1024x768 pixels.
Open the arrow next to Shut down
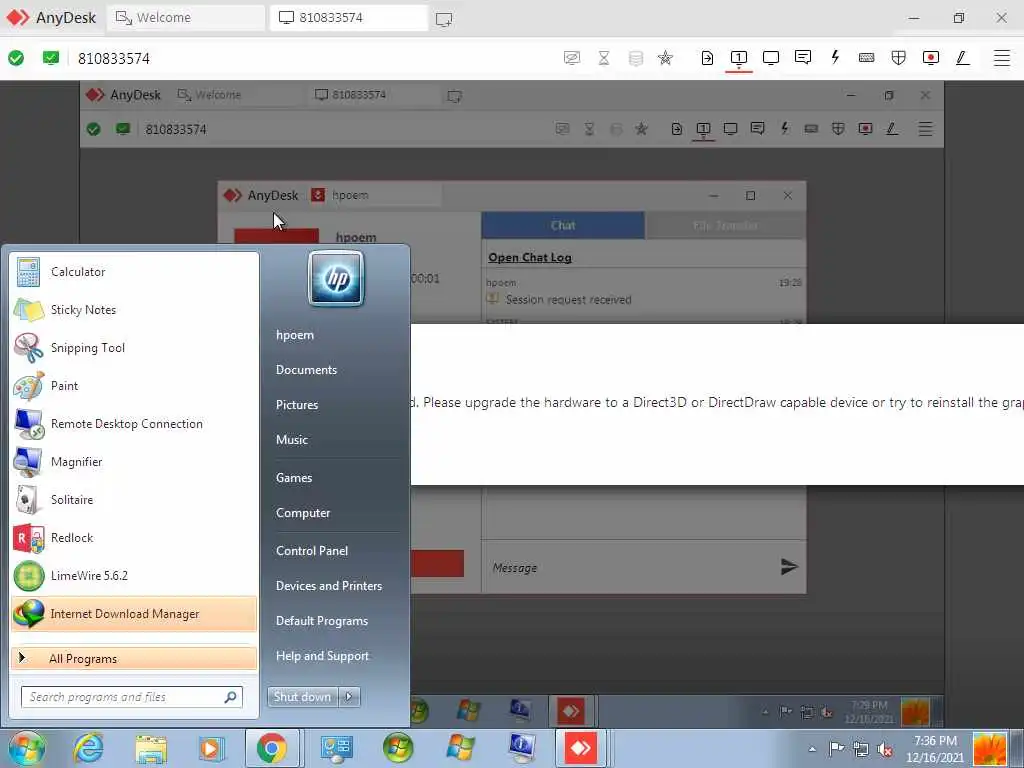[x=349, y=697]
